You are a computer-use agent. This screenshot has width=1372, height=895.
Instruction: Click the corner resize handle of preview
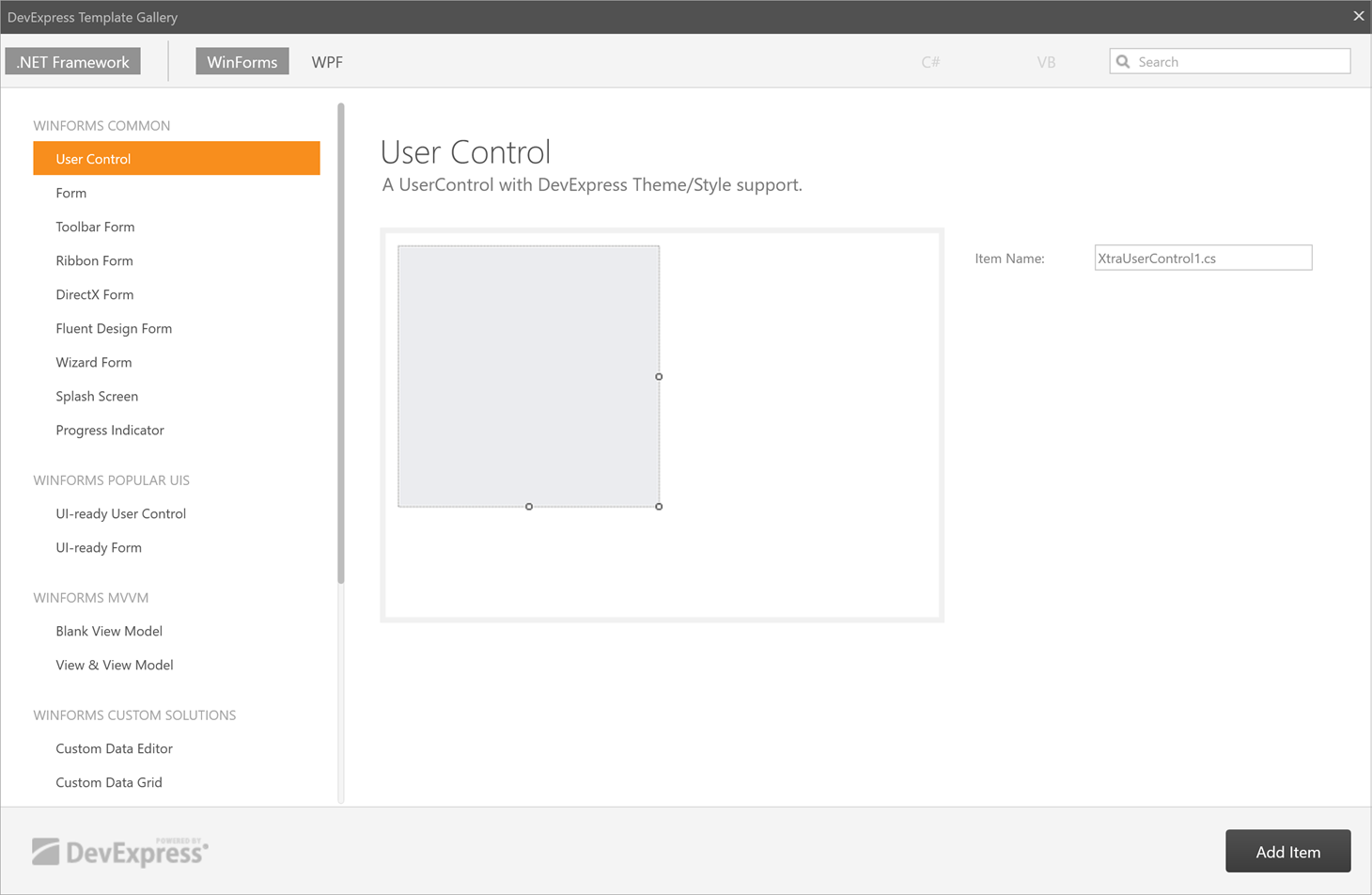(x=659, y=506)
